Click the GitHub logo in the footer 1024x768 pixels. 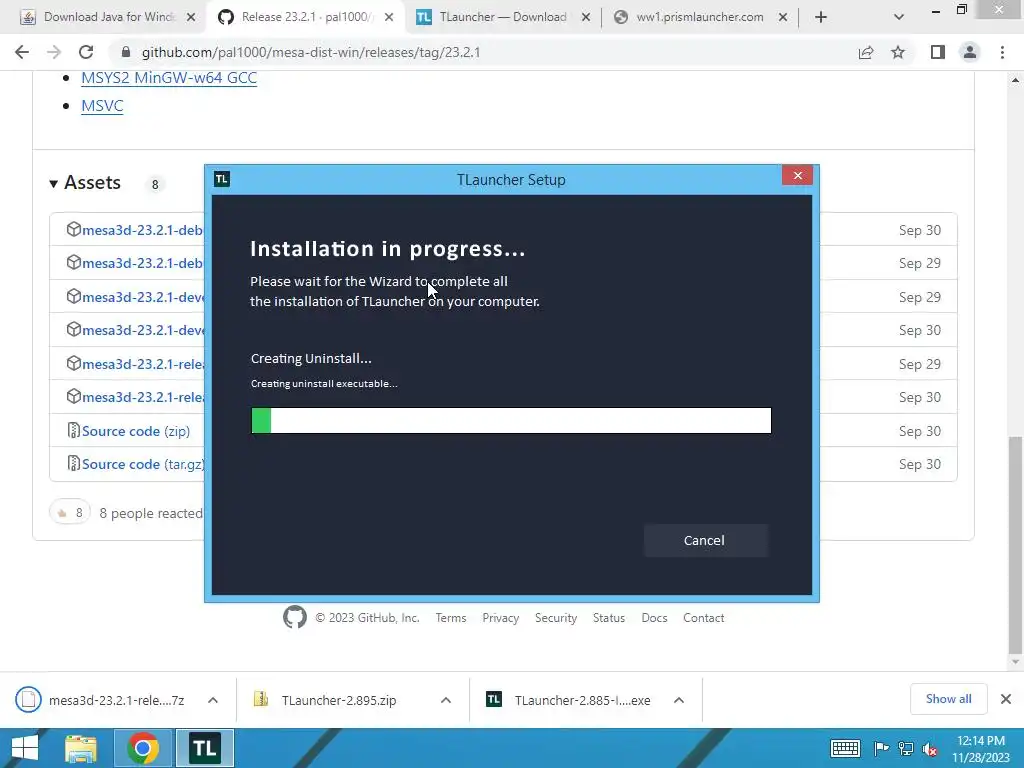(295, 617)
